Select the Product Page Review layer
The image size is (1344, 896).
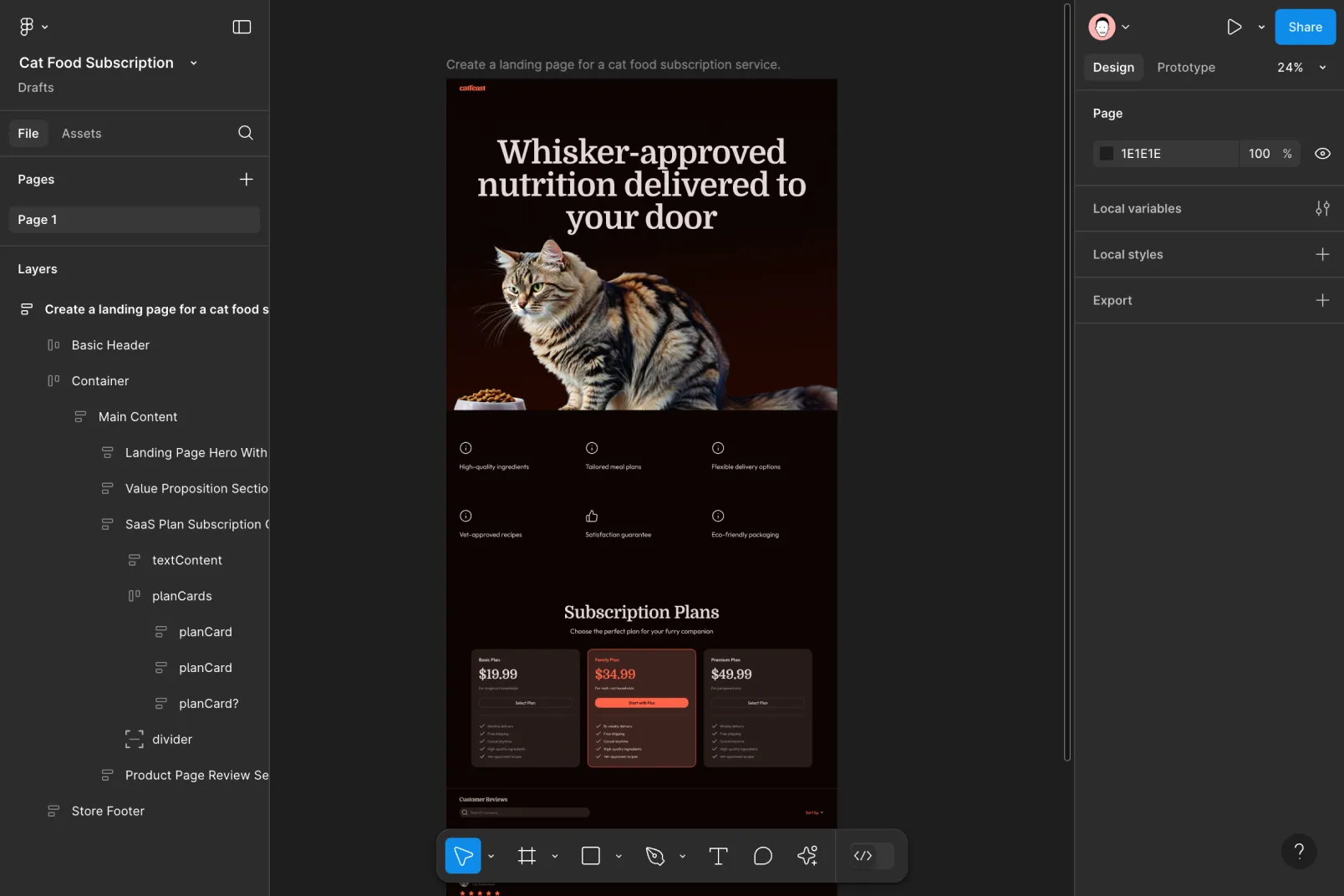tap(196, 776)
